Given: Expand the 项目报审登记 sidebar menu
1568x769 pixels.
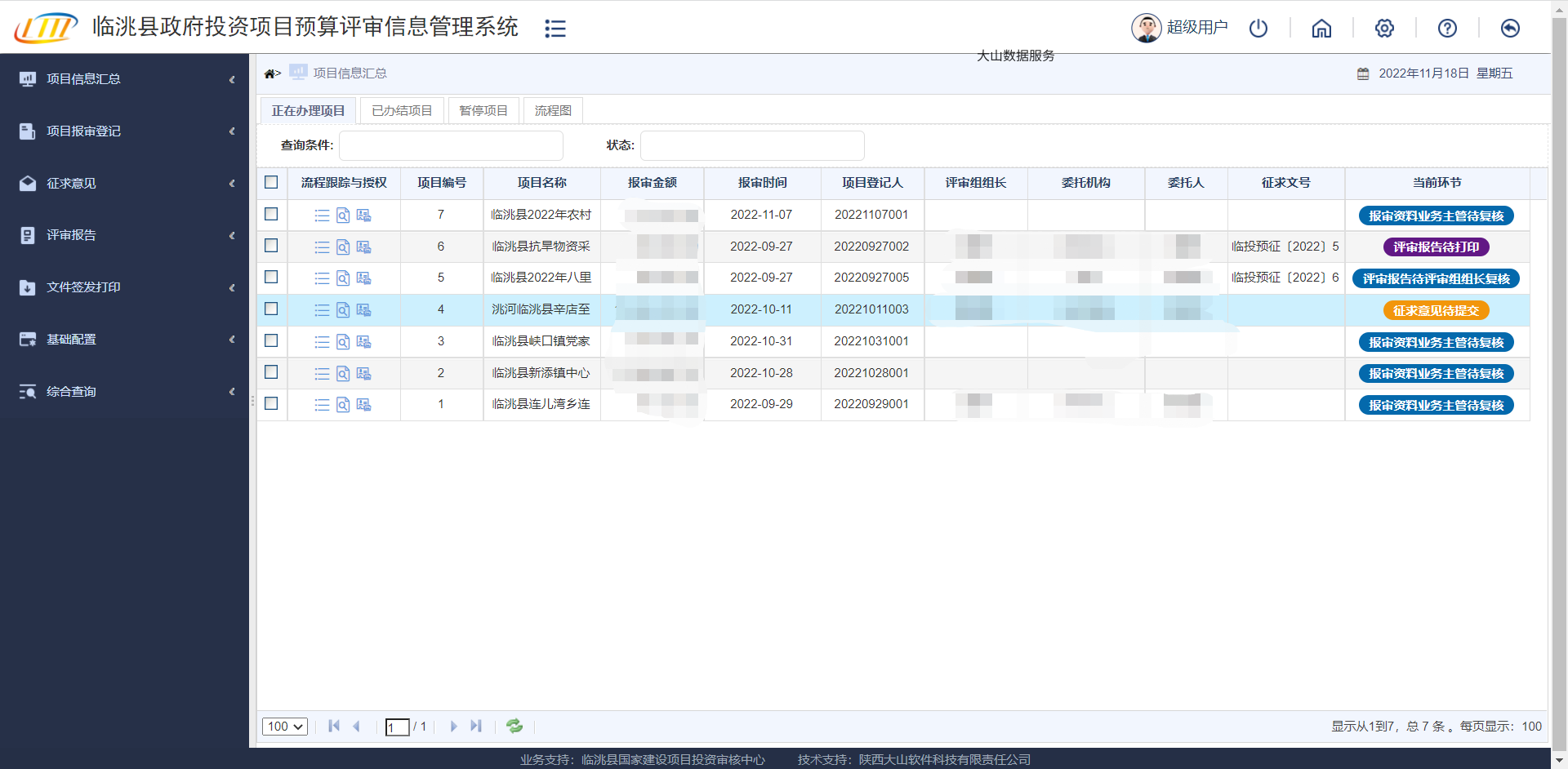Looking at the screenshot, I should coord(124,131).
